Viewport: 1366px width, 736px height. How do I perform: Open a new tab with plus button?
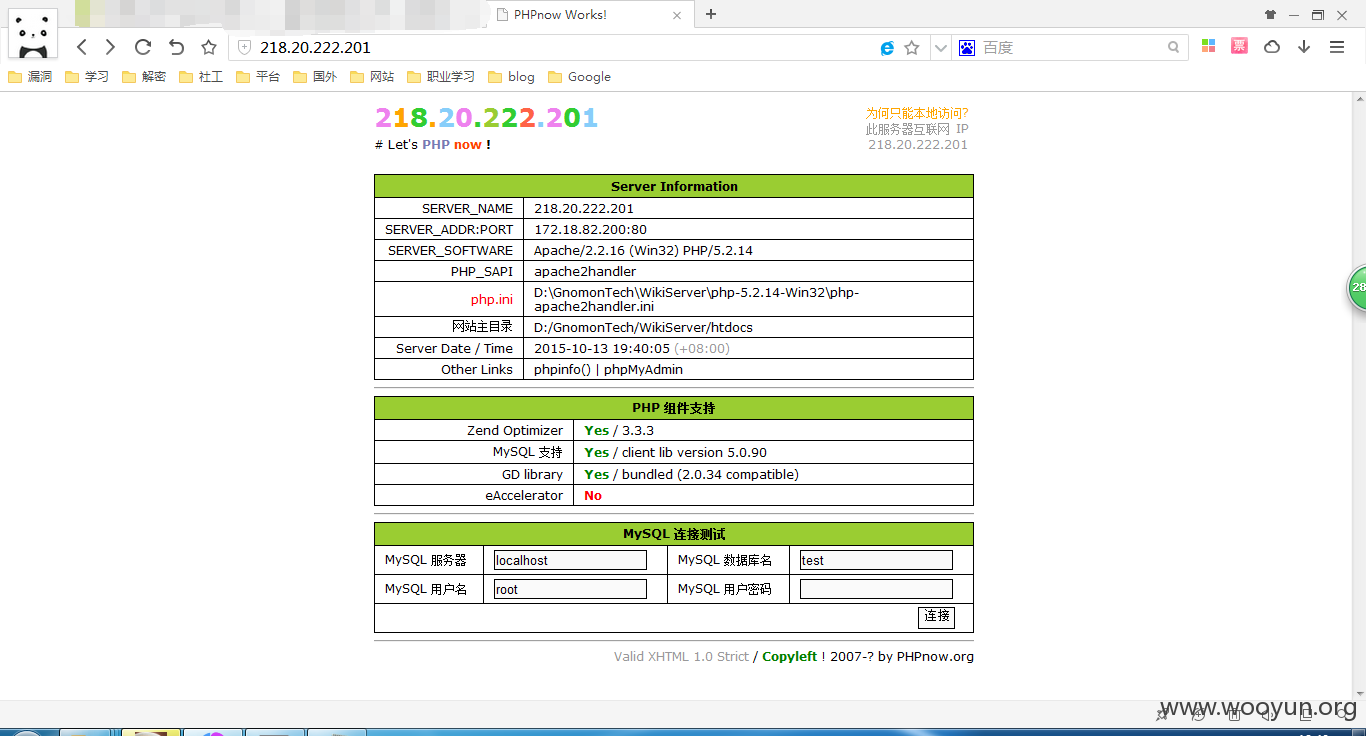(711, 14)
